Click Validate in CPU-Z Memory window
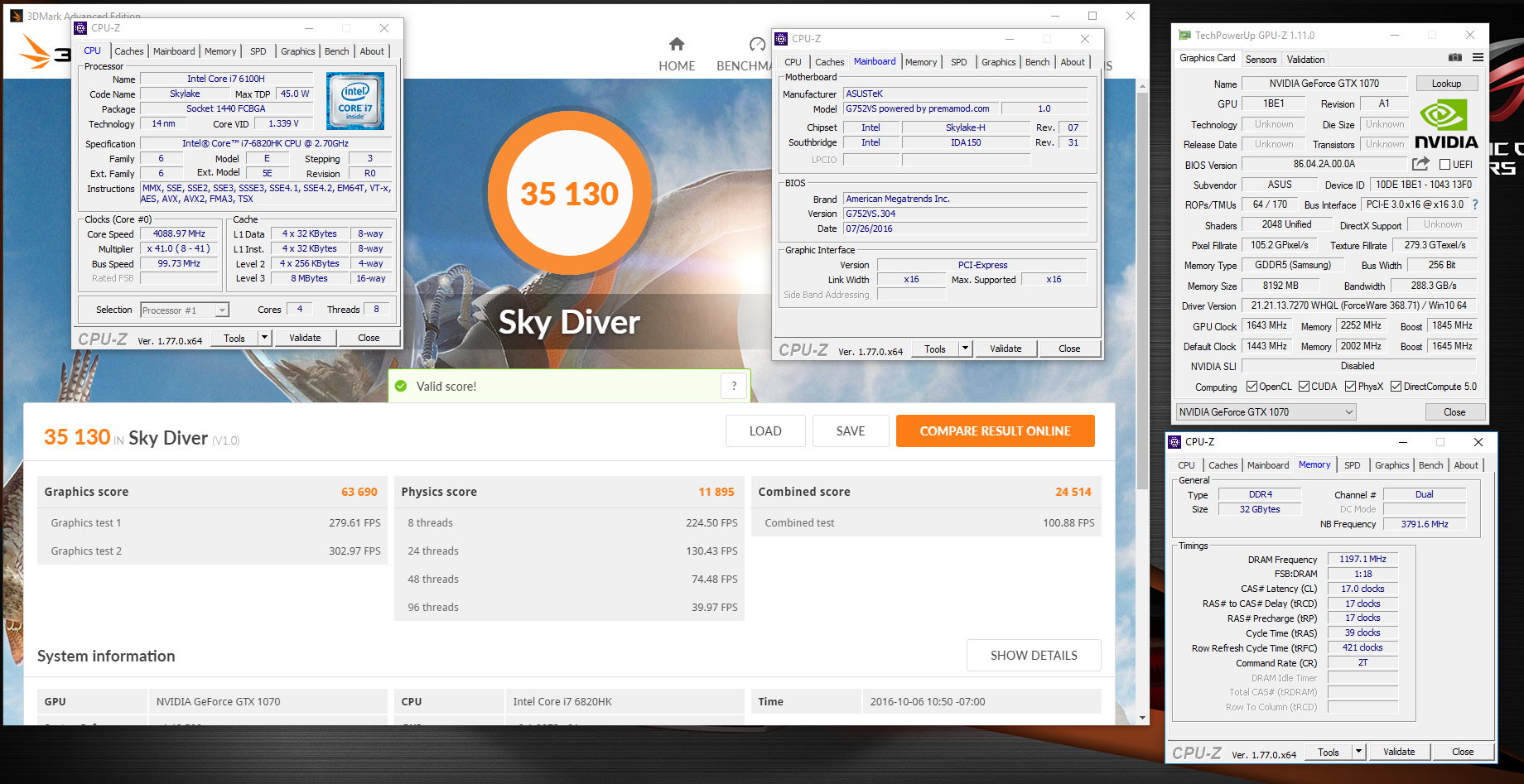This screenshot has height=784, width=1524. point(1399,752)
